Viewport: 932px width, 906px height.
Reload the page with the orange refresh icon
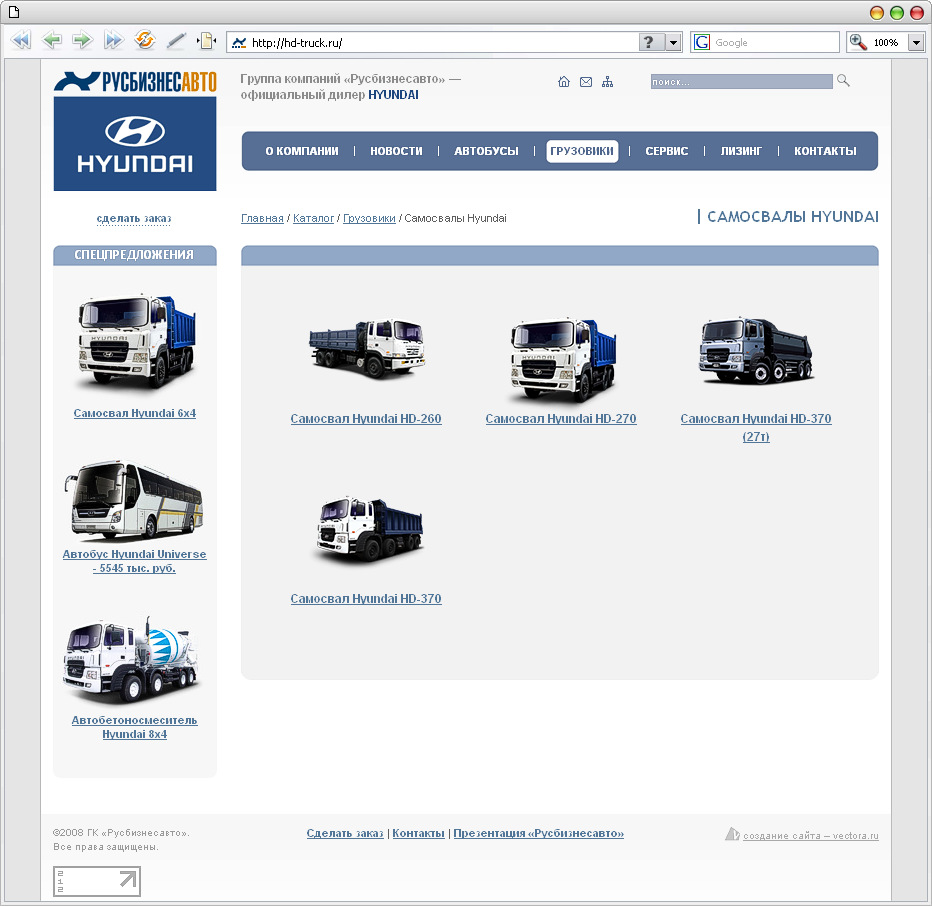coord(144,40)
